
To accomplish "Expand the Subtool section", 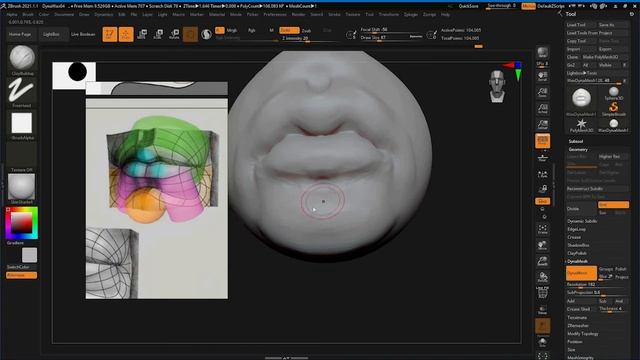I will (576, 141).
